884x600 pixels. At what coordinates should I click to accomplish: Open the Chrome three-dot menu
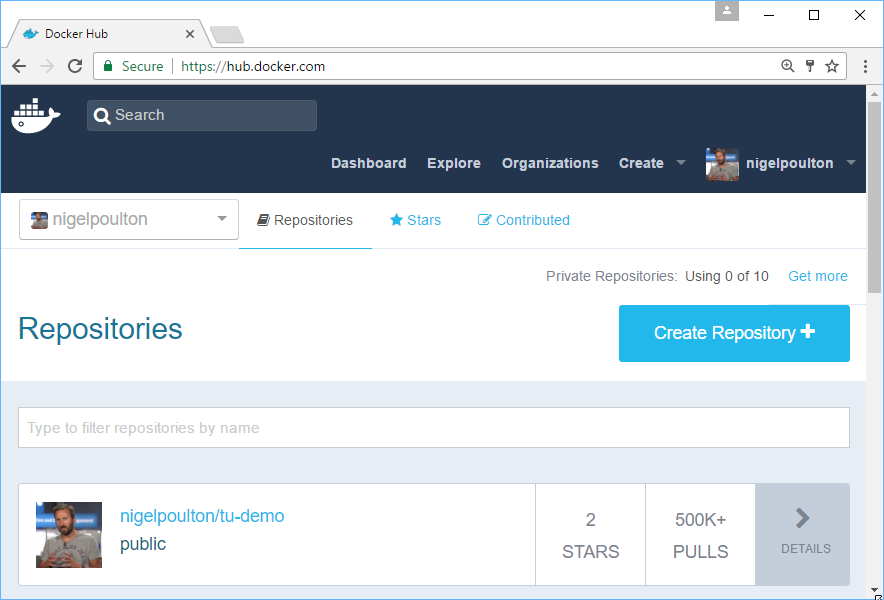click(864, 66)
